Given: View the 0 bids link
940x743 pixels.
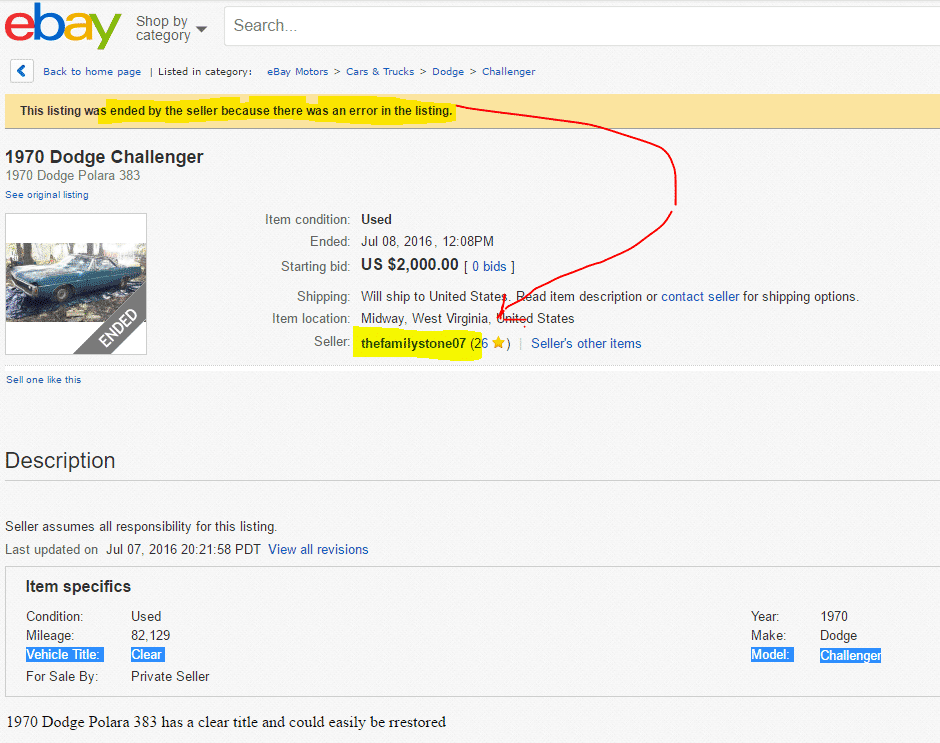Looking at the screenshot, I should [489, 267].
